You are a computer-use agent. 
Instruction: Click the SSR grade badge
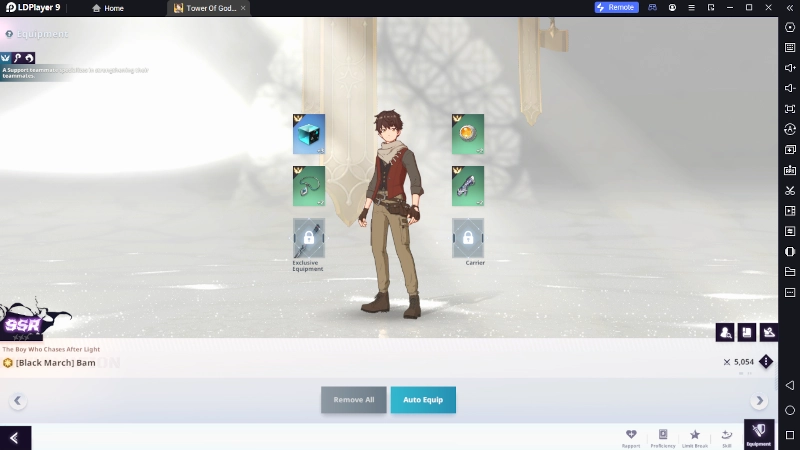click(x=23, y=326)
